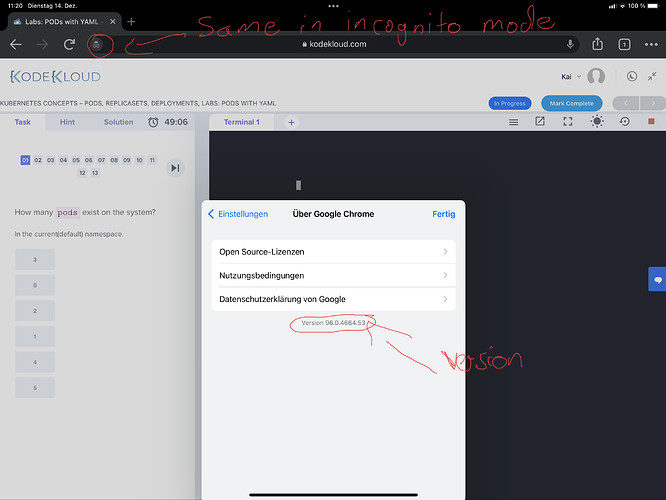This screenshot has height=500, width=666.
Task: Go to the next lesson arrow
Action: (653, 103)
